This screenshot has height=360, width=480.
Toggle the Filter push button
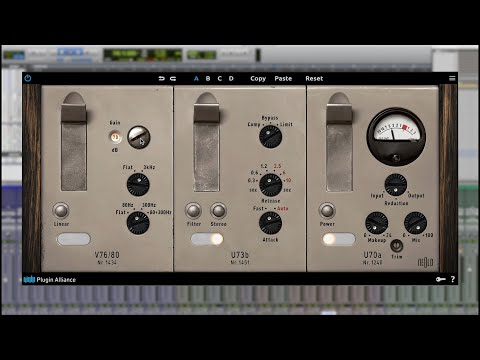(x=194, y=211)
